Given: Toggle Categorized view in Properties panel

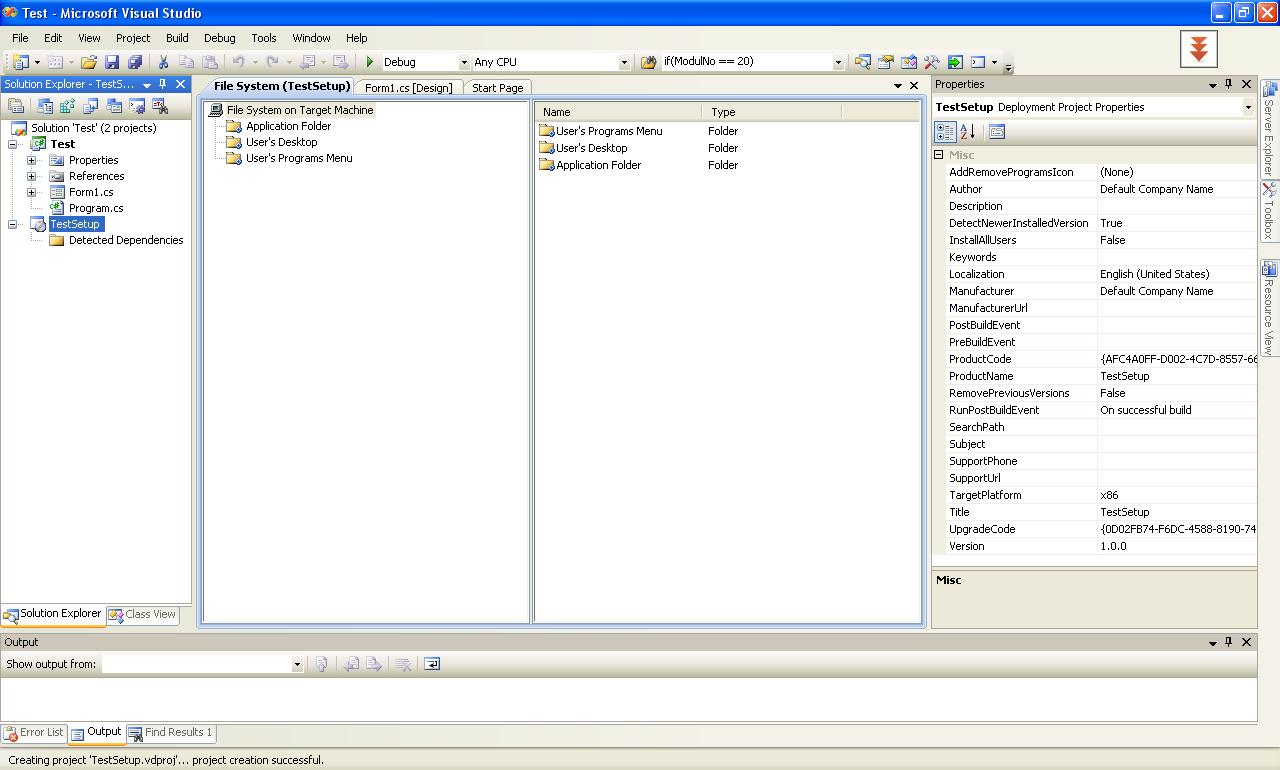Looking at the screenshot, I should pos(945,131).
